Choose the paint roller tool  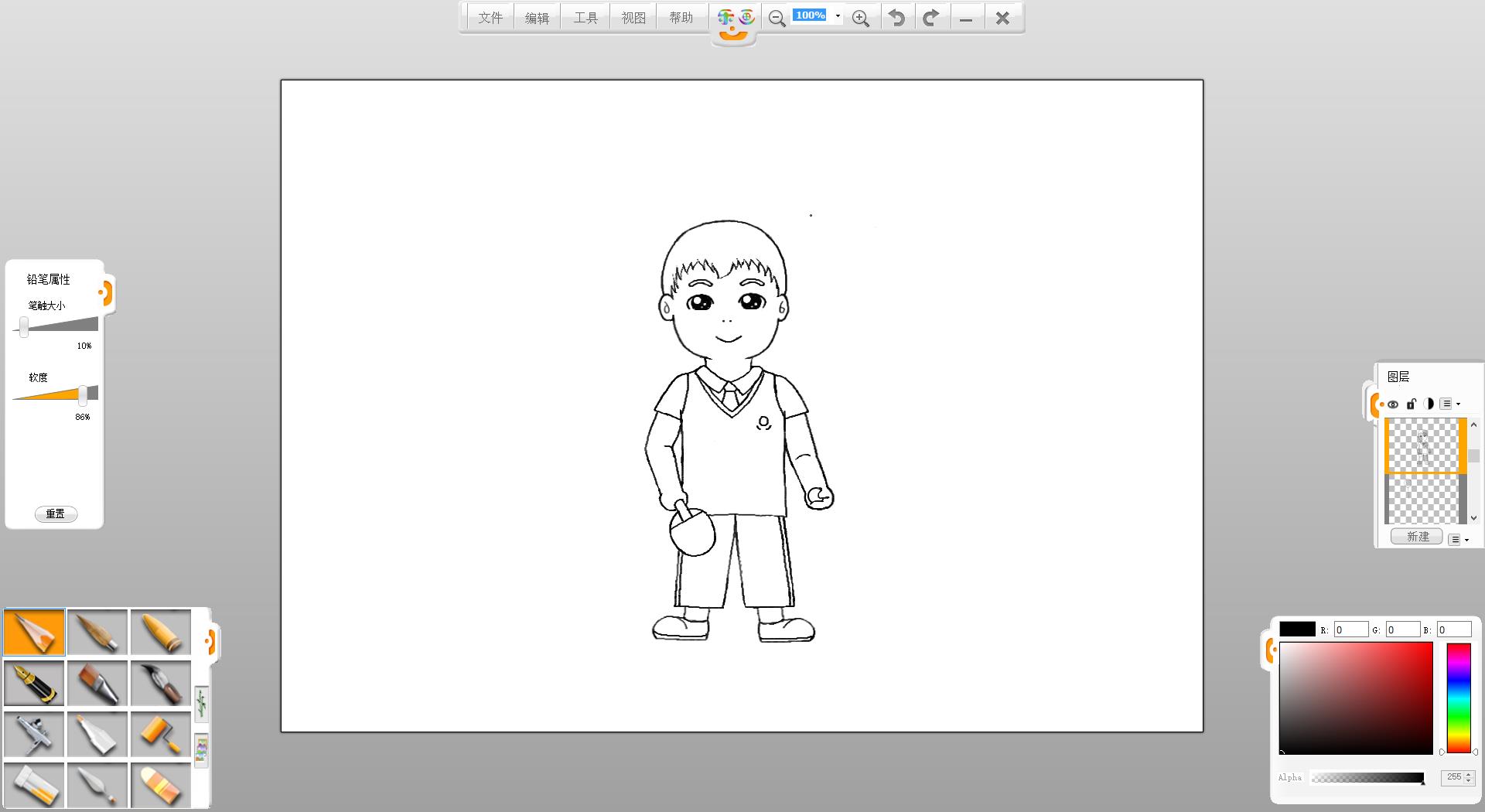click(x=161, y=735)
